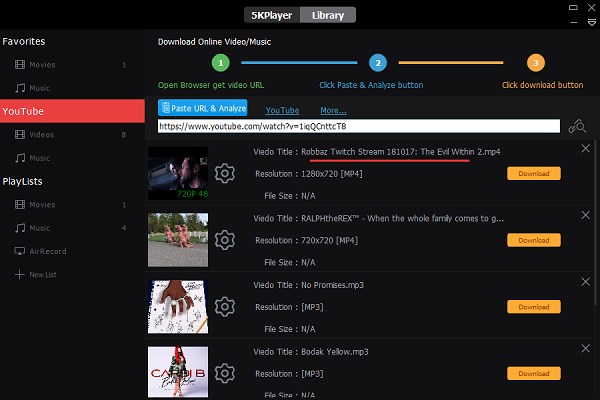Screen dimensions: 600x400
Task: Switch to the 5KPlayer tab
Action: pos(272,15)
